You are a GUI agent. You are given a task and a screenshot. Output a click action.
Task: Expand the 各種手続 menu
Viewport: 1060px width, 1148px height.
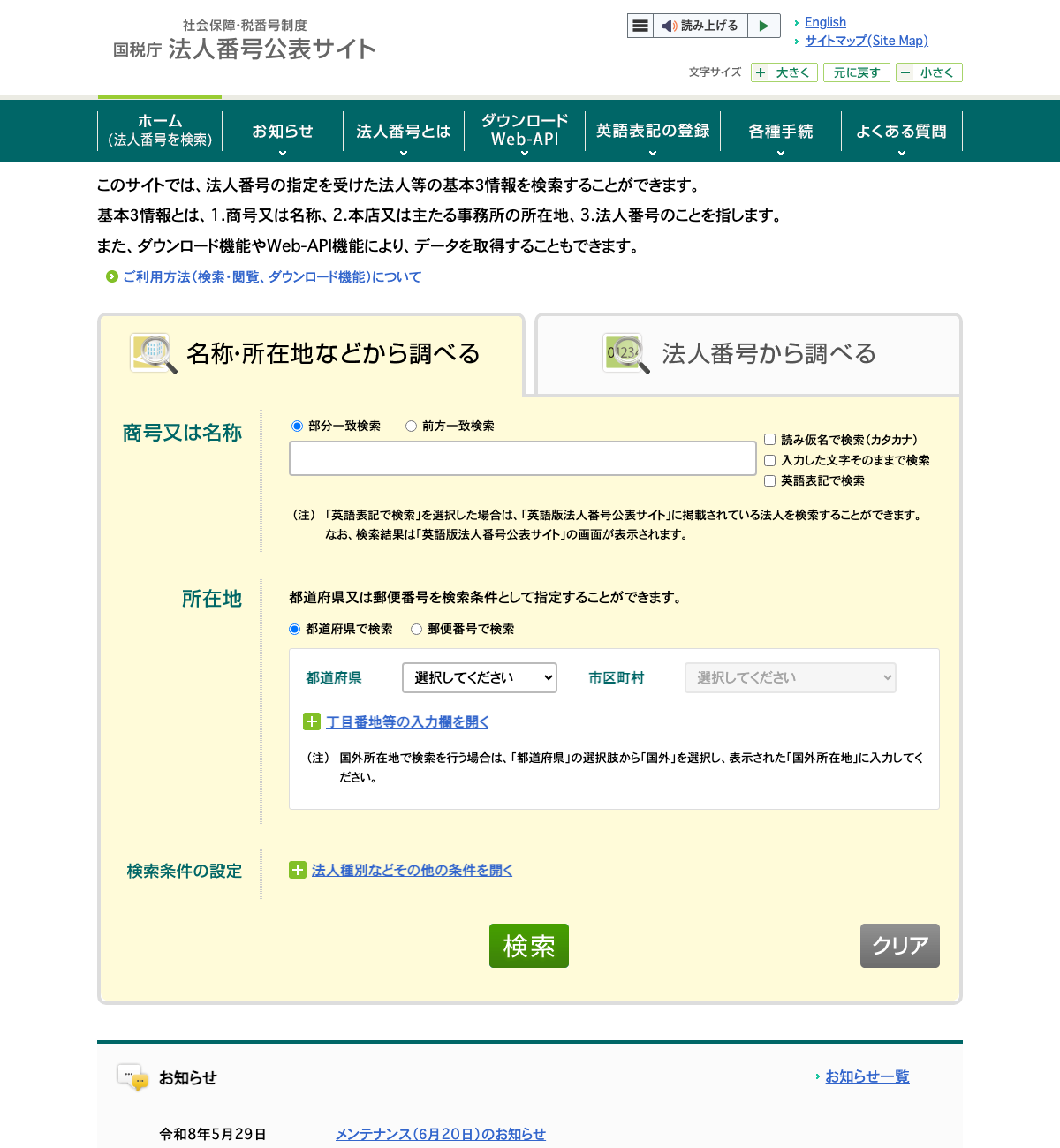[x=781, y=132]
